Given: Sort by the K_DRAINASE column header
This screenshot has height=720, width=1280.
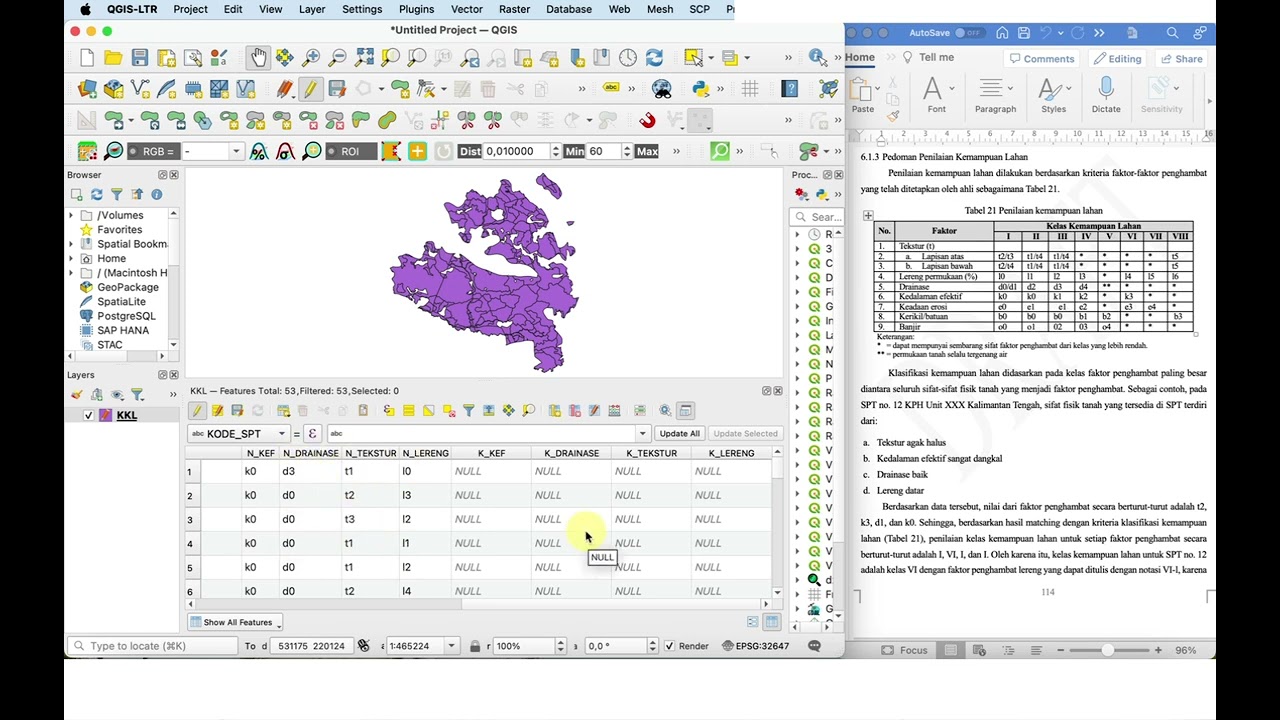Looking at the screenshot, I should tap(571, 454).
